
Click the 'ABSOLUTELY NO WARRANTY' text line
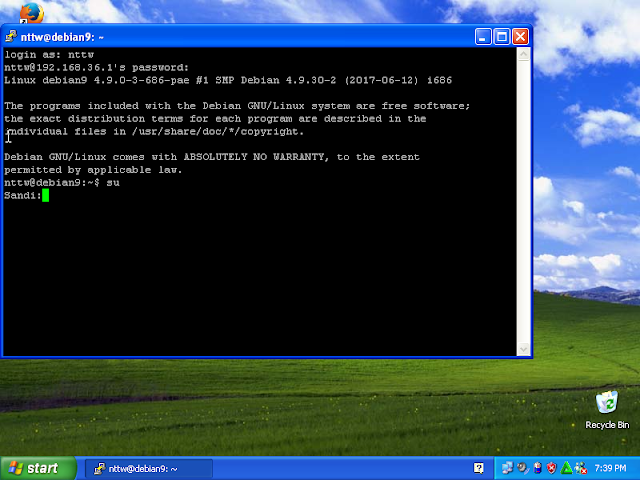[x=212, y=157]
